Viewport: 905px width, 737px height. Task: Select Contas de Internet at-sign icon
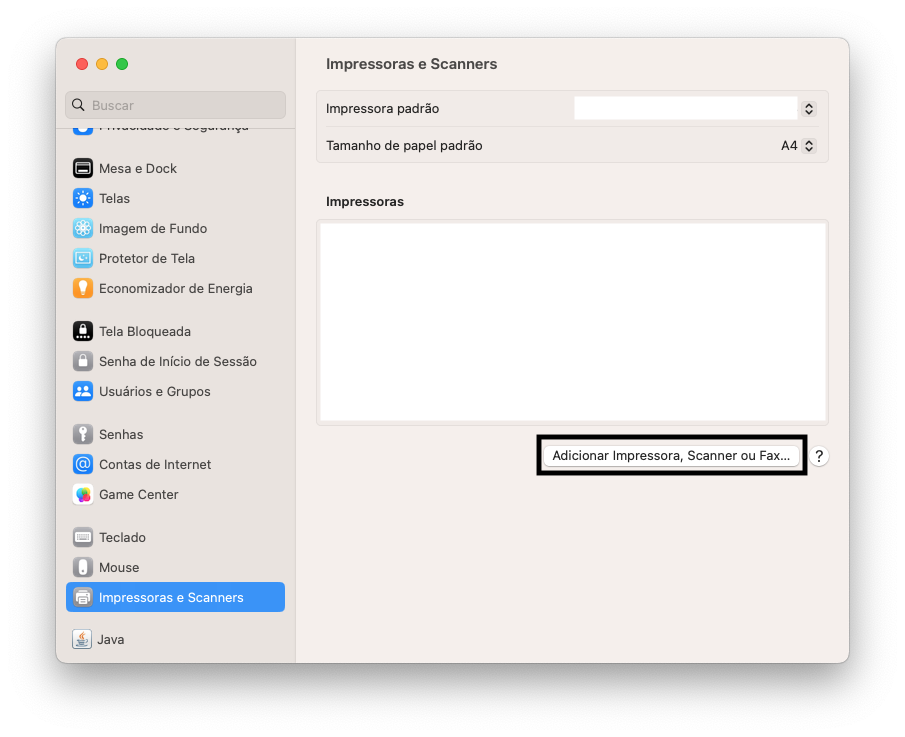(83, 464)
